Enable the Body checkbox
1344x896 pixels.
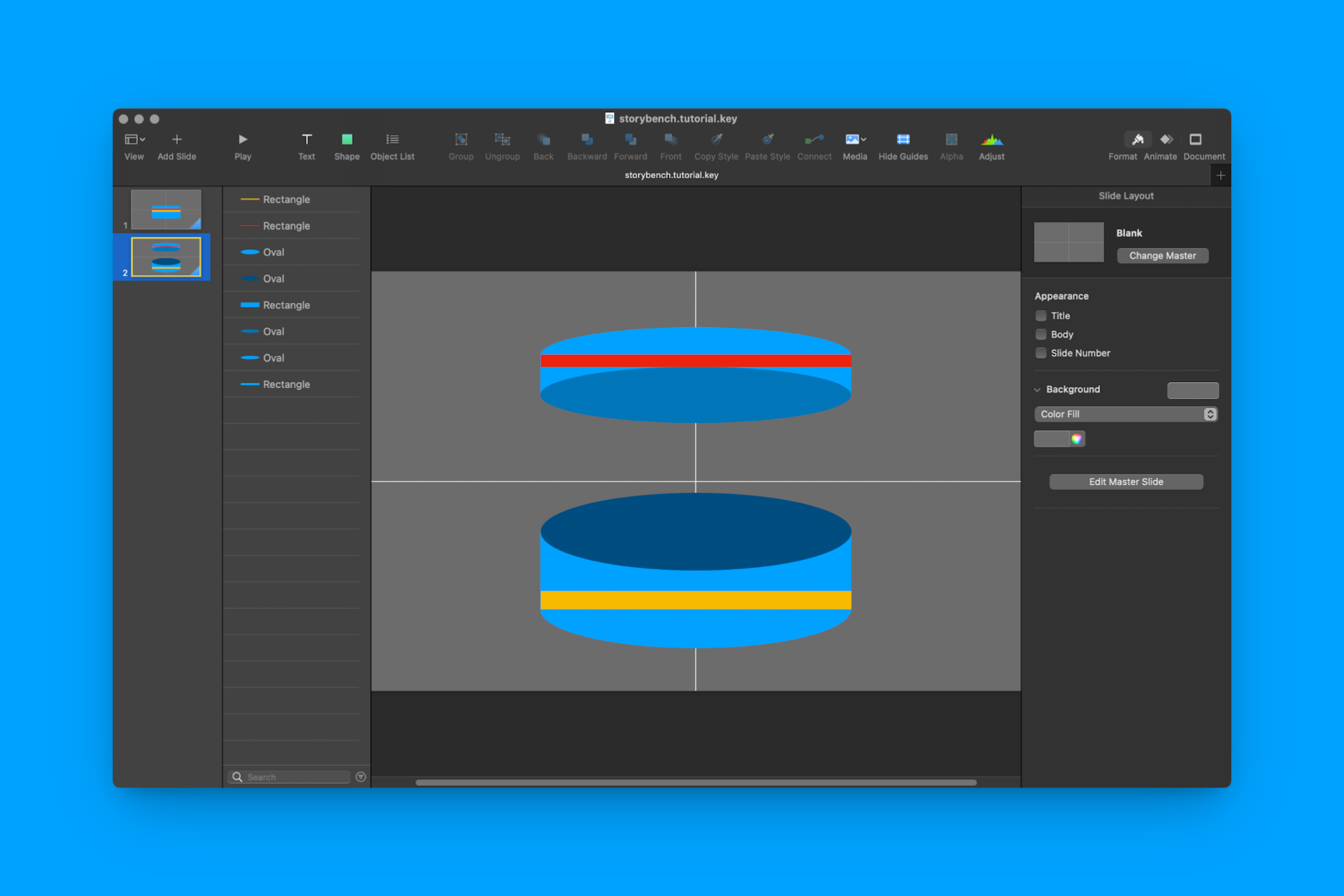tap(1041, 335)
